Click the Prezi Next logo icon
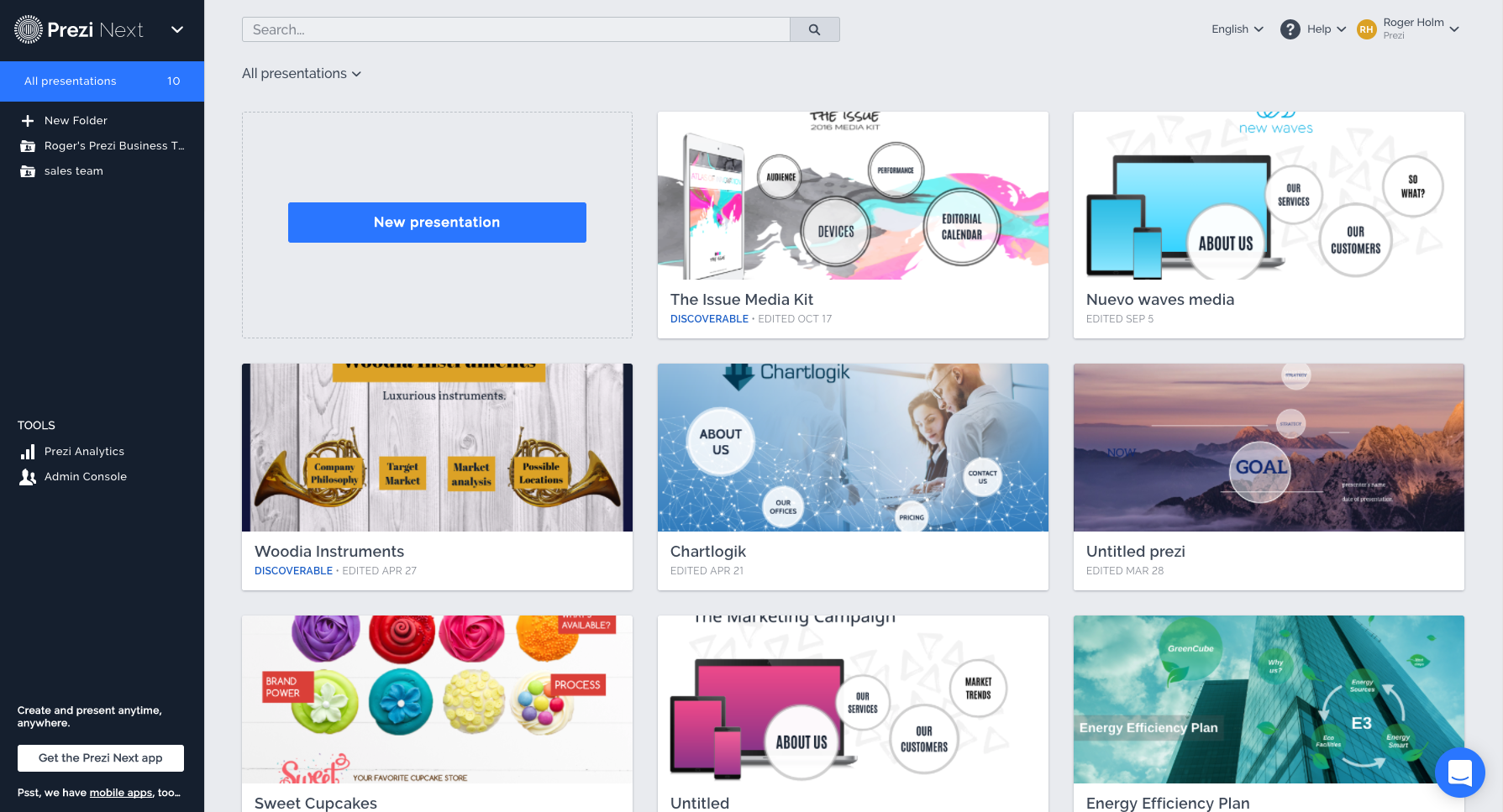Screen dimensions: 1503x812 (29, 29)
